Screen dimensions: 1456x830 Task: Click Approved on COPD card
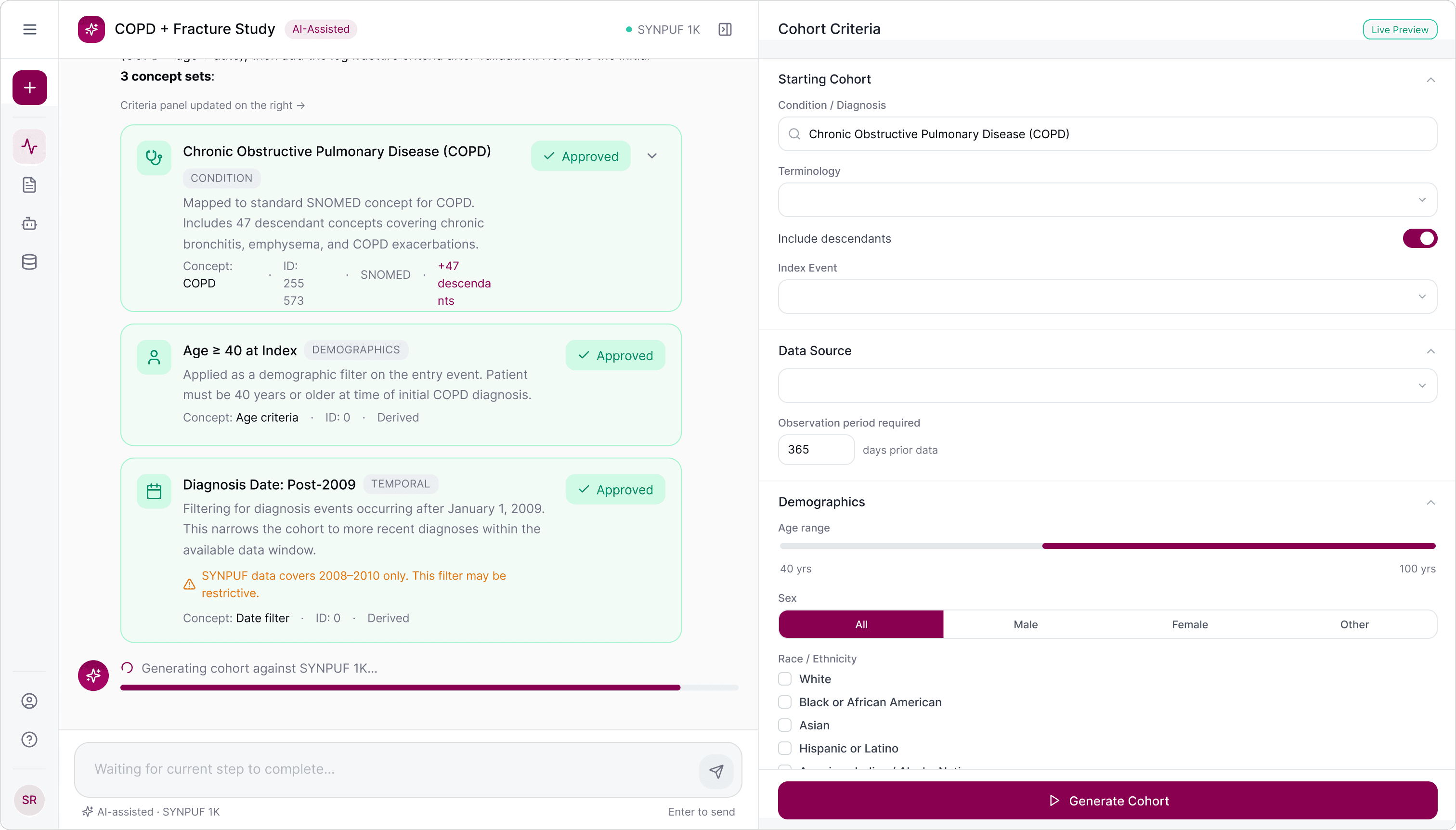[x=580, y=156]
